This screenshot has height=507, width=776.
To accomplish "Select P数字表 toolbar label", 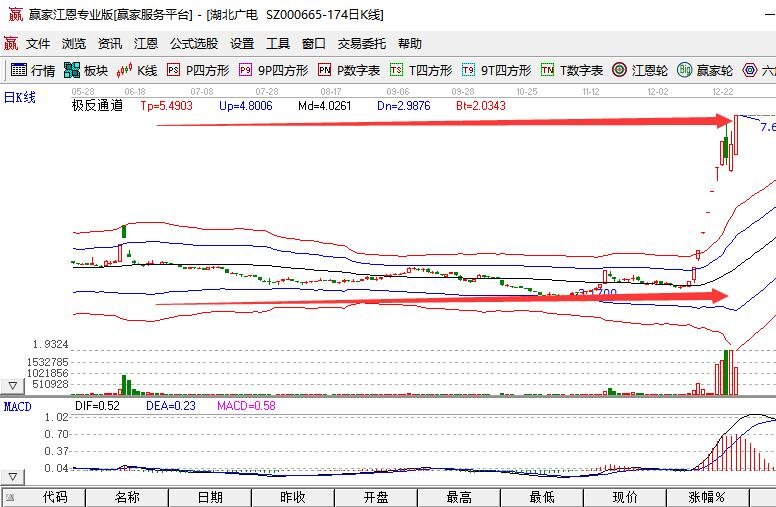I will [x=359, y=71].
